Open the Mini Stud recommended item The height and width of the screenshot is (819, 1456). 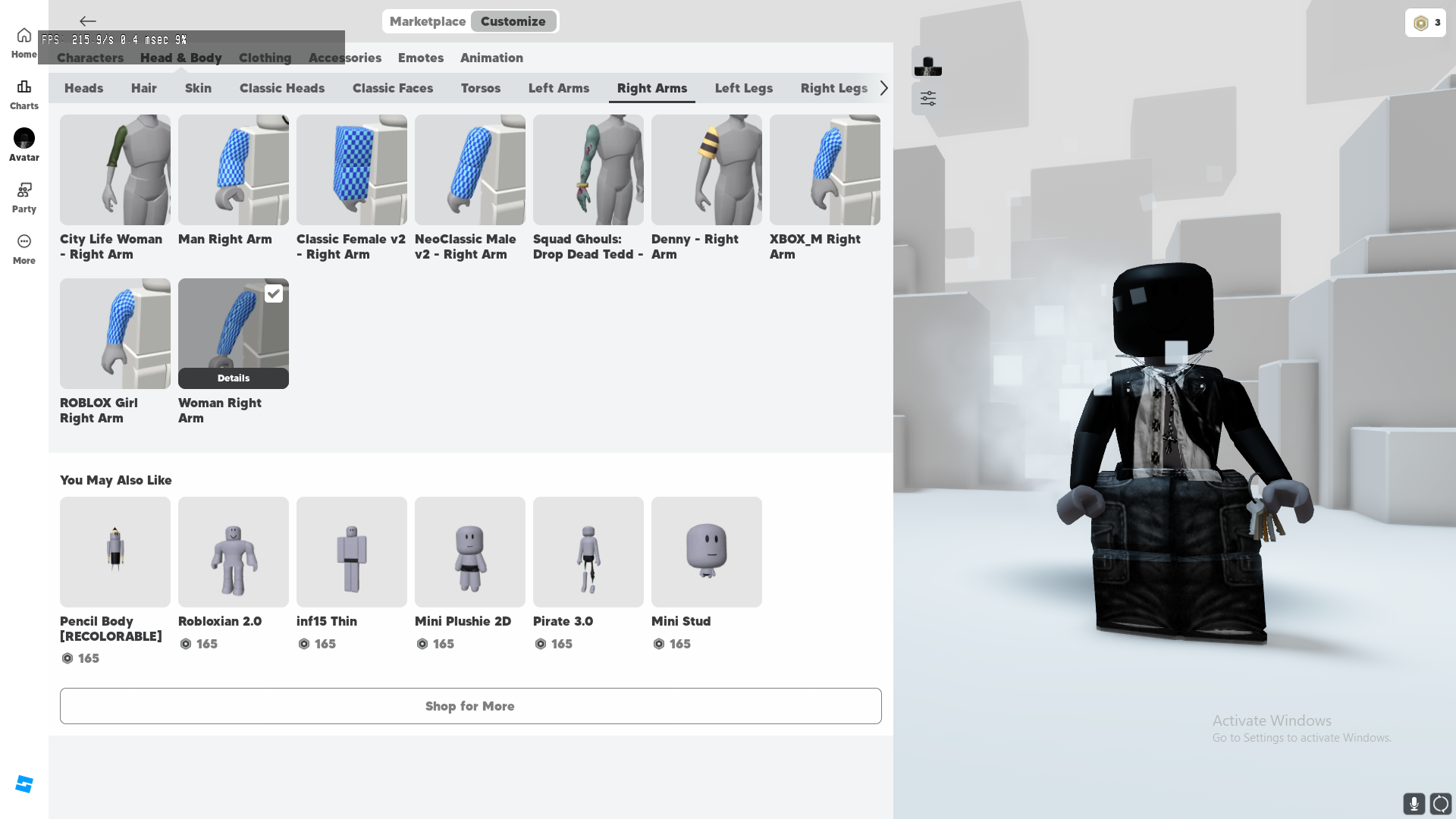[x=706, y=552]
